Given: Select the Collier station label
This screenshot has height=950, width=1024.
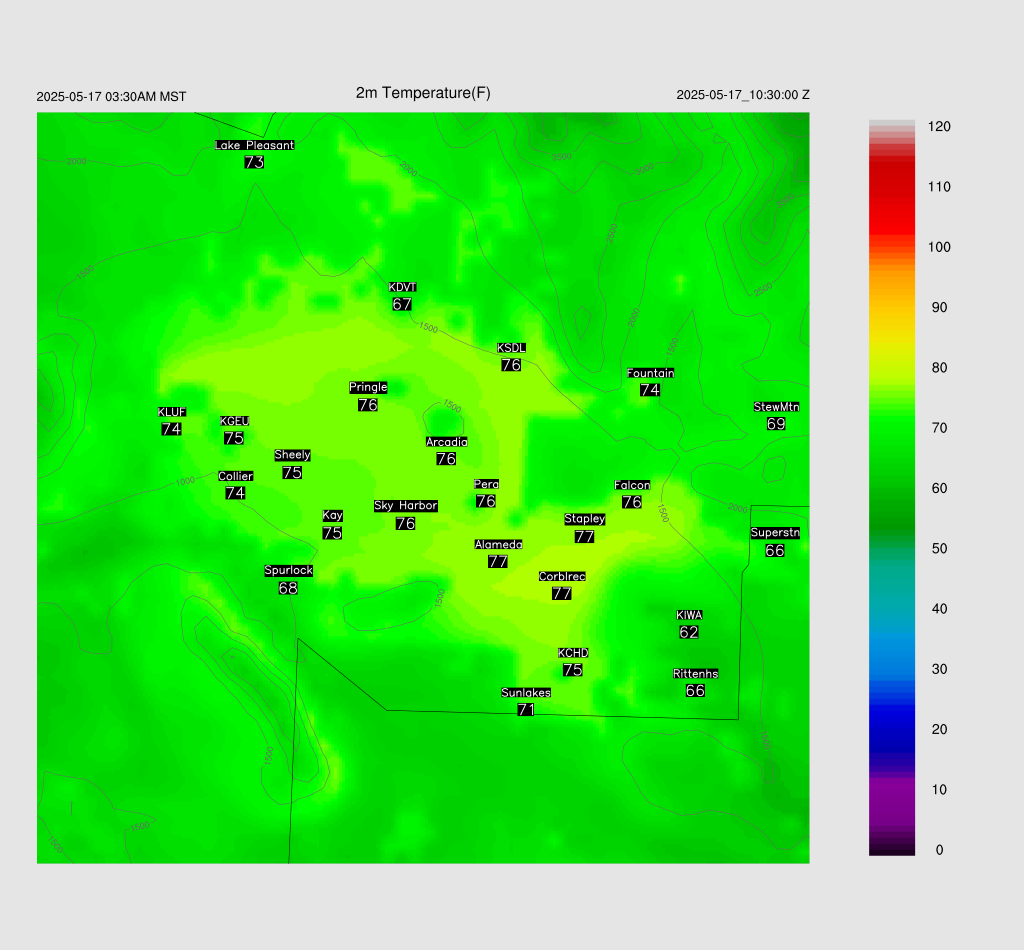Looking at the screenshot, I should coord(236,476).
